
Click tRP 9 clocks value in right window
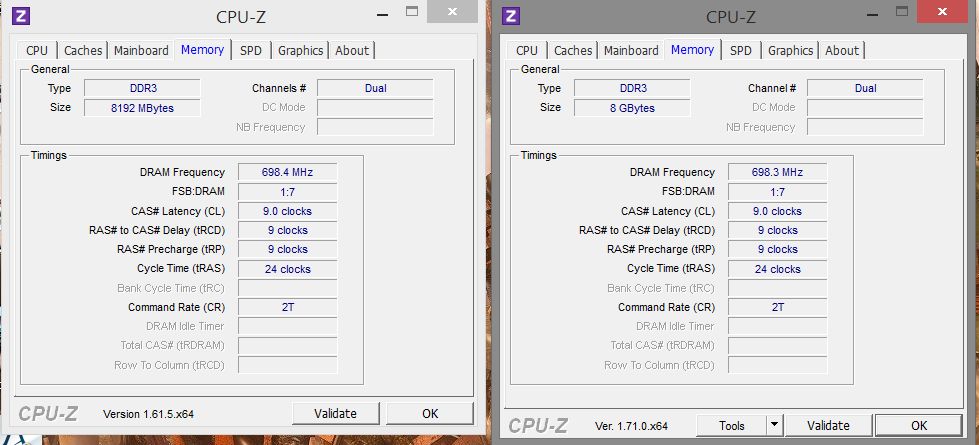point(777,249)
